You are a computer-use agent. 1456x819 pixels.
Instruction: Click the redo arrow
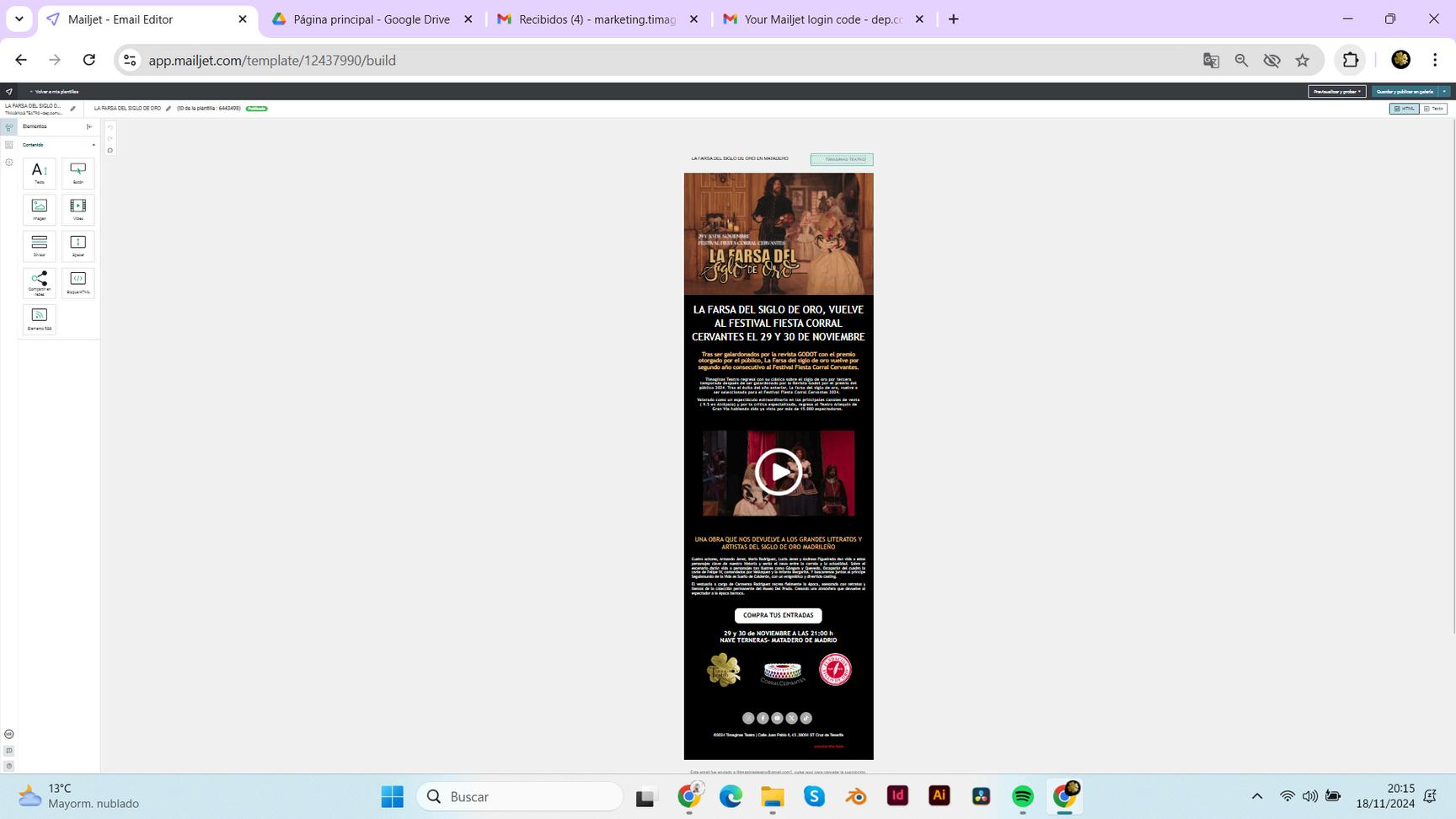(110, 139)
